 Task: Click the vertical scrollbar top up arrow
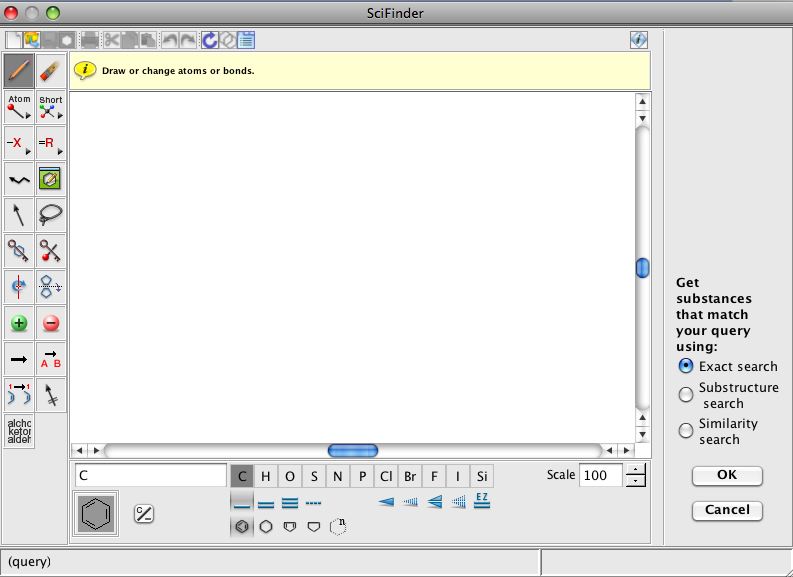[x=642, y=101]
